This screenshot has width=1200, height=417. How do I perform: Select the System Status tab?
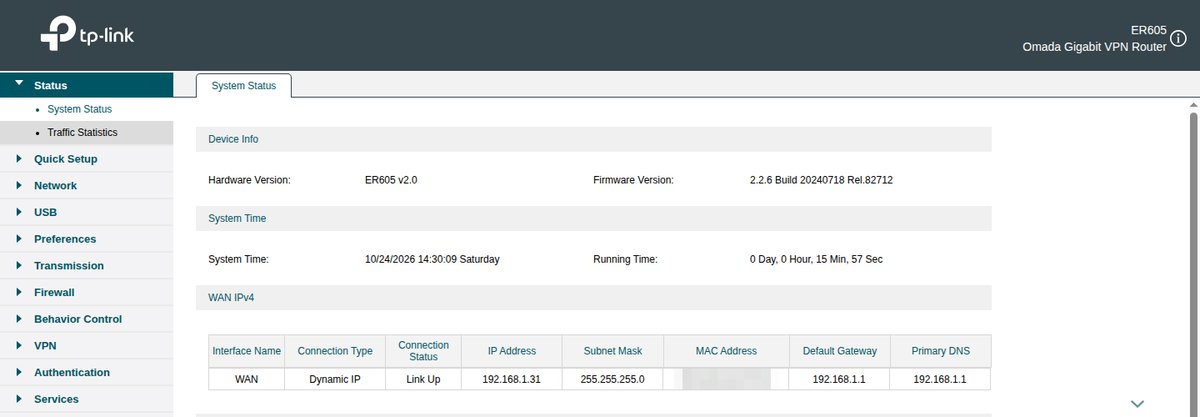point(243,86)
